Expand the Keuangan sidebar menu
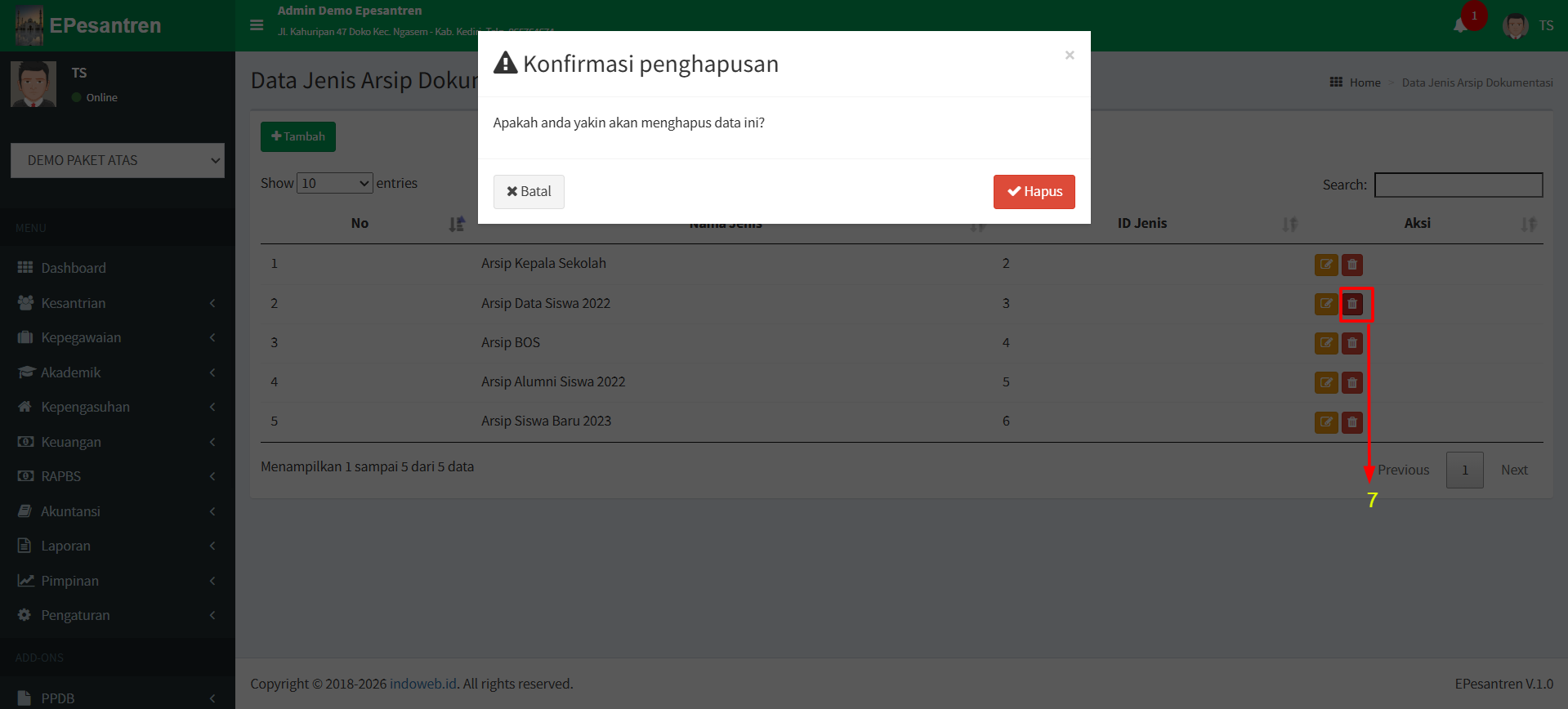 tap(71, 442)
